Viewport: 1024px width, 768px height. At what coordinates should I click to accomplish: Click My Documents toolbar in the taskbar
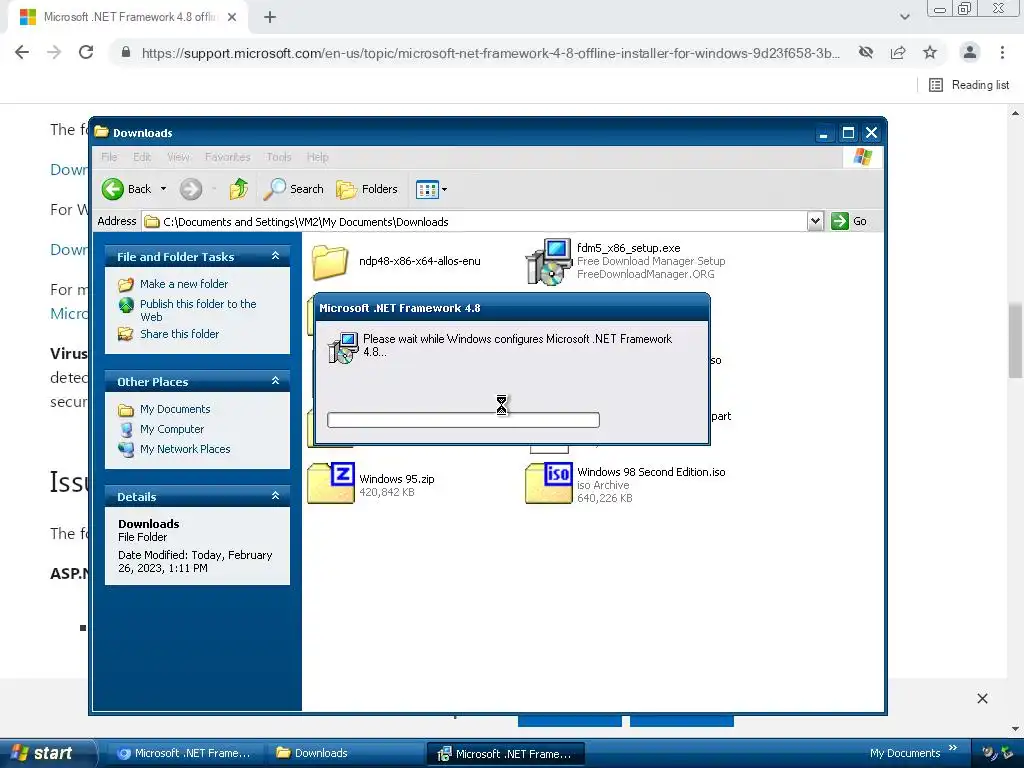tap(904, 753)
